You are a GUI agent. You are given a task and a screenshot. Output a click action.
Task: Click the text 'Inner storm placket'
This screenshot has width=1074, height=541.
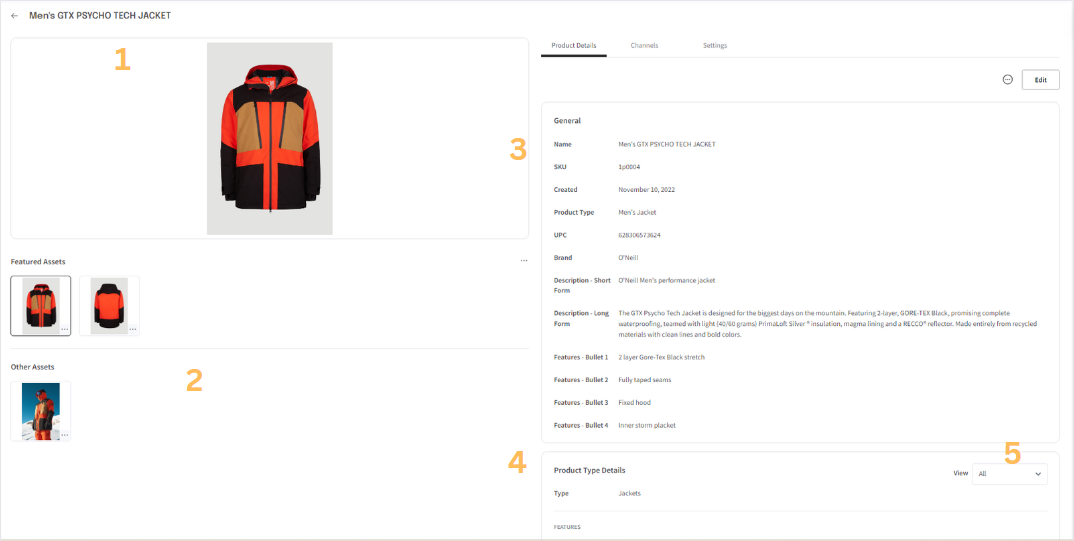point(647,425)
